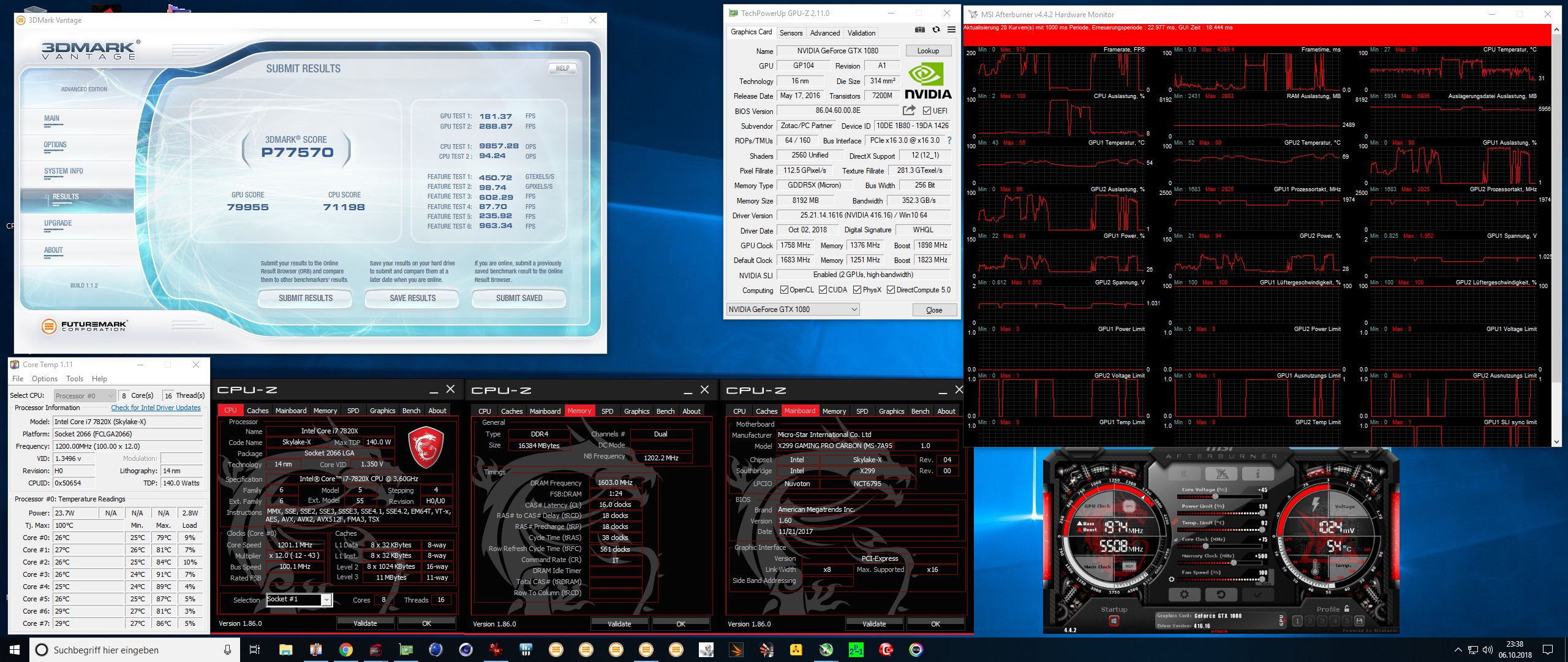Viewport: 1568px width, 662px height.
Task: Toggle the UEFI checkbox in GPU-Z
Action: [927, 111]
